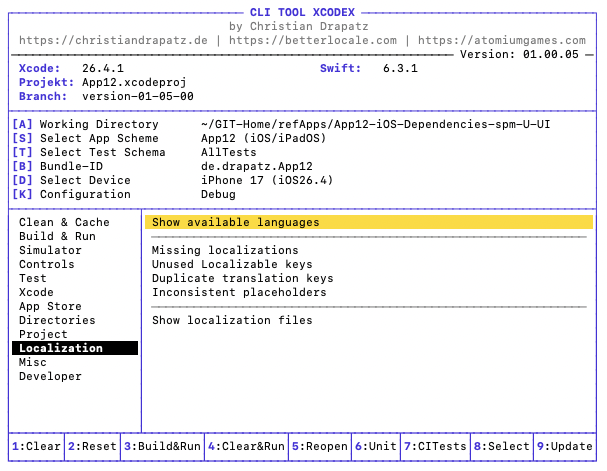Click the 7:CITests function key
This screenshot has height=471, width=607.
coord(436,446)
